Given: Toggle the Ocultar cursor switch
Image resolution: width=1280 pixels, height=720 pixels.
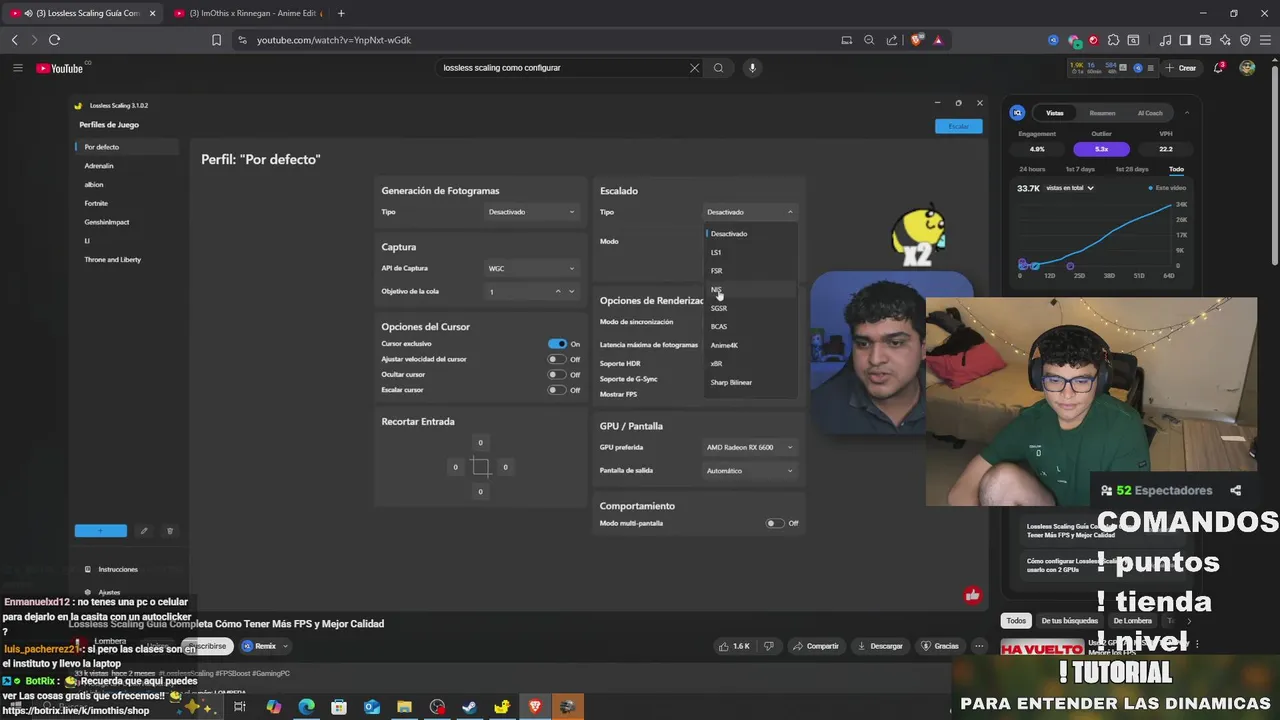Looking at the screenshot, I should pos(557,375).
